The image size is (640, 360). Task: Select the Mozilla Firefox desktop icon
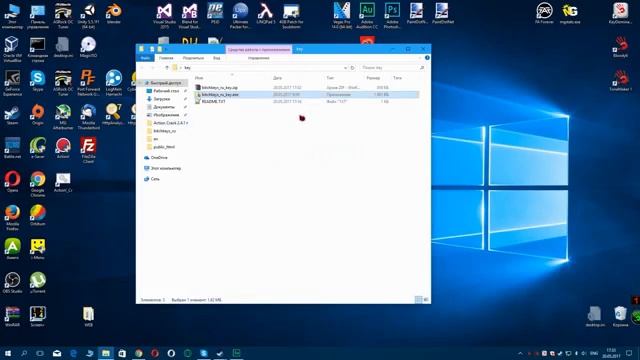coord(12,218)
